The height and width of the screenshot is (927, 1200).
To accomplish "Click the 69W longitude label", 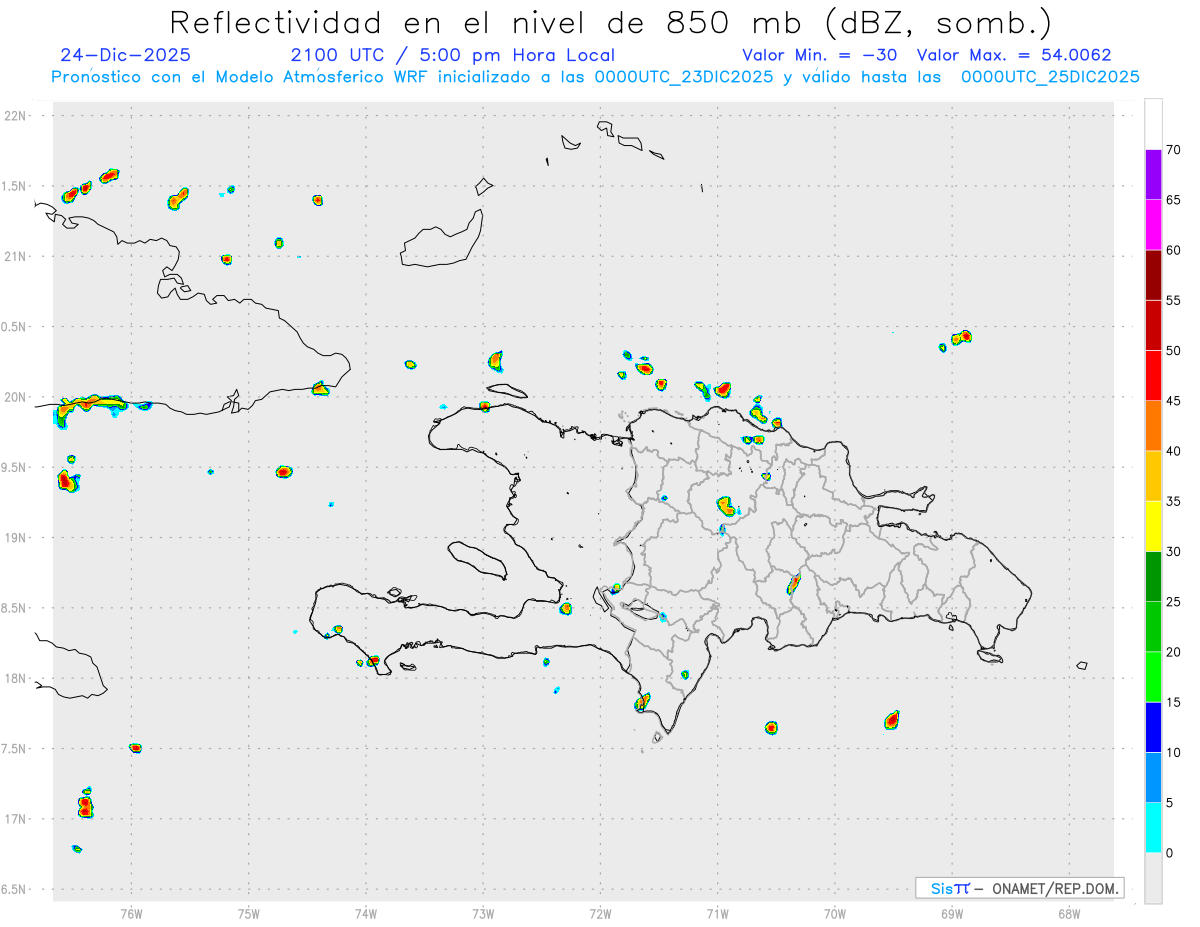I will tap(952, 914).
